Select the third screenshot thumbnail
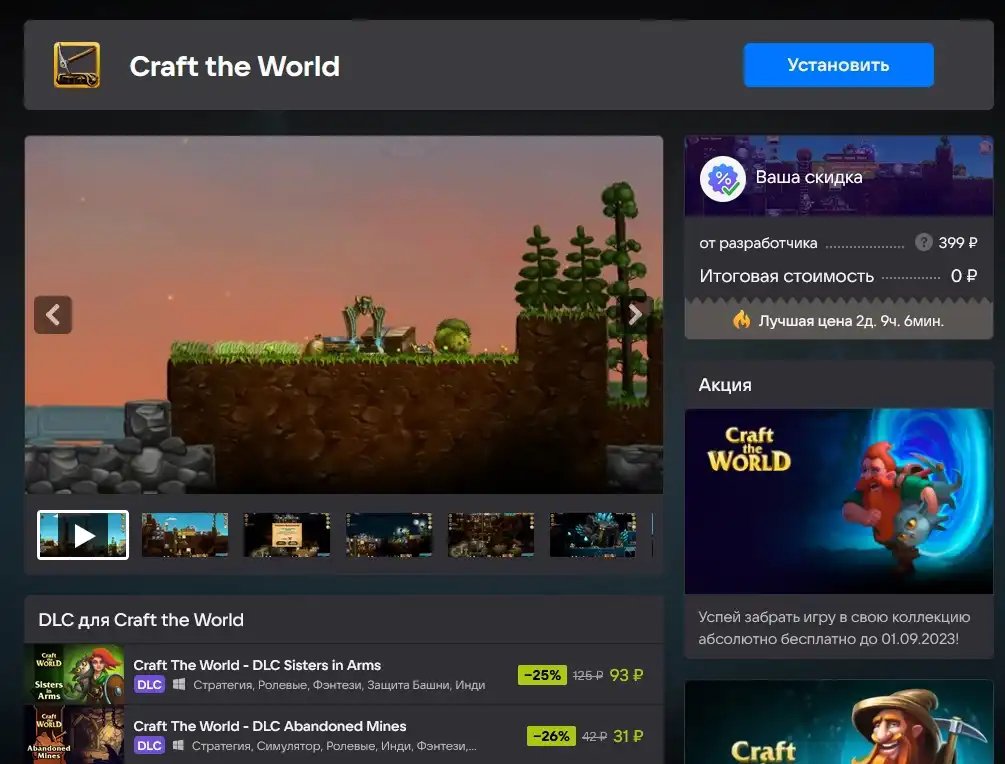 point(287,535)
